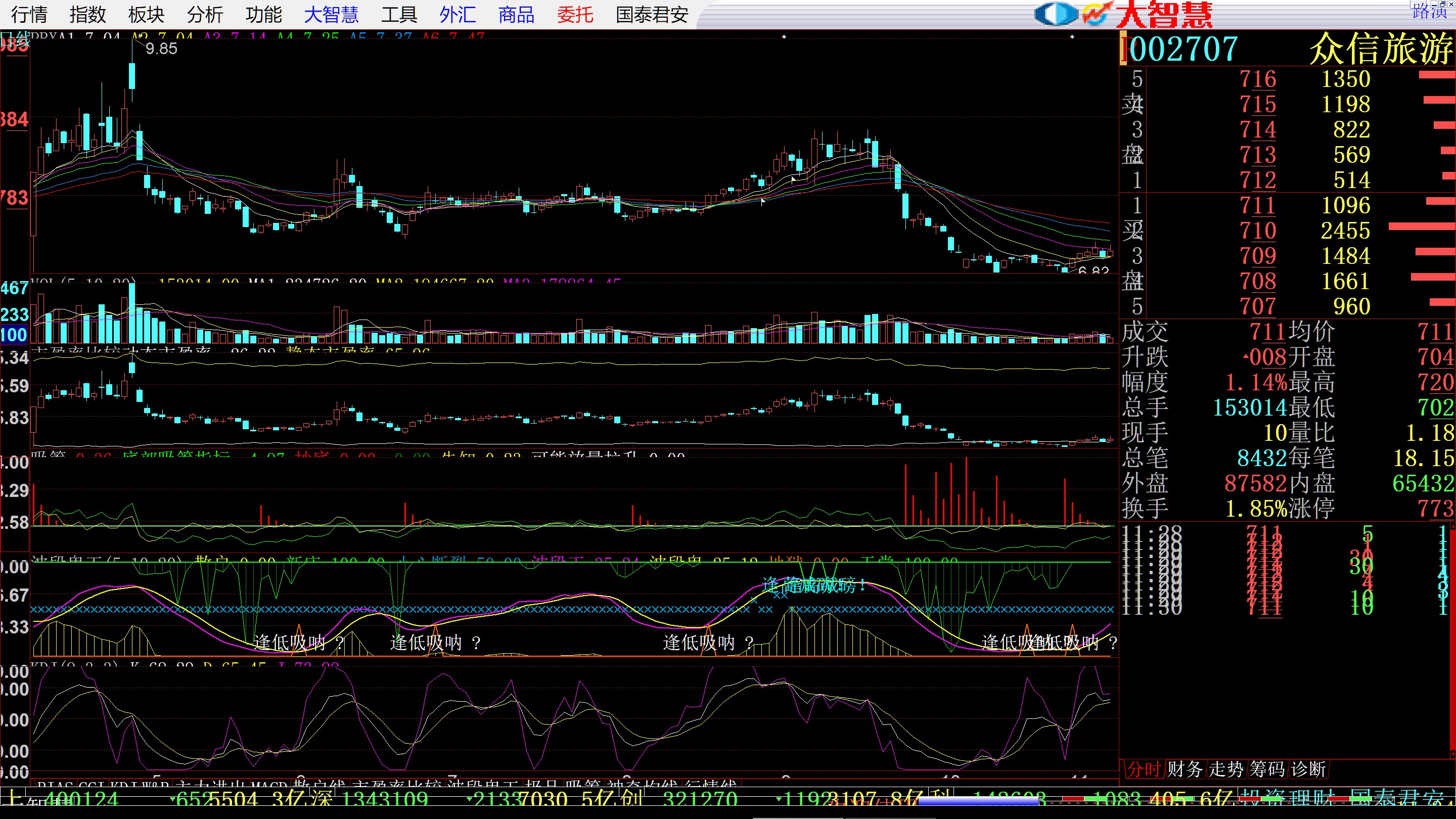Click the blue progress bar in status bar
The width and height of the screenshot is (1456, 819).
click(x=978, y=800)
